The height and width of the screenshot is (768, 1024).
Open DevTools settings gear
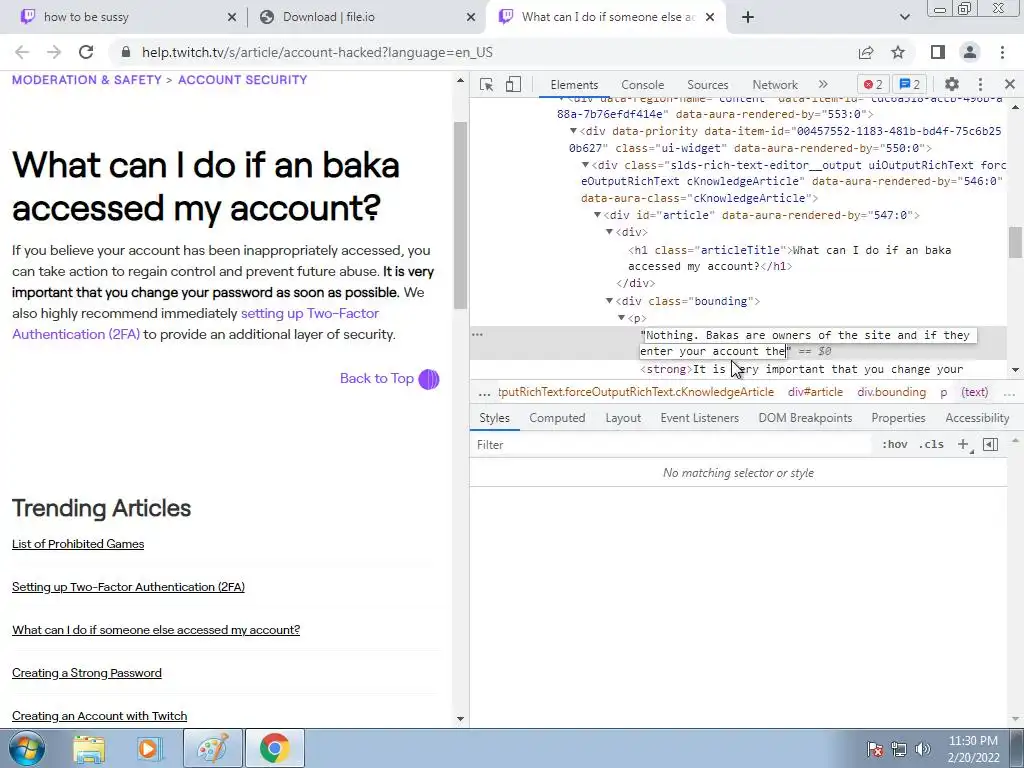952,84
